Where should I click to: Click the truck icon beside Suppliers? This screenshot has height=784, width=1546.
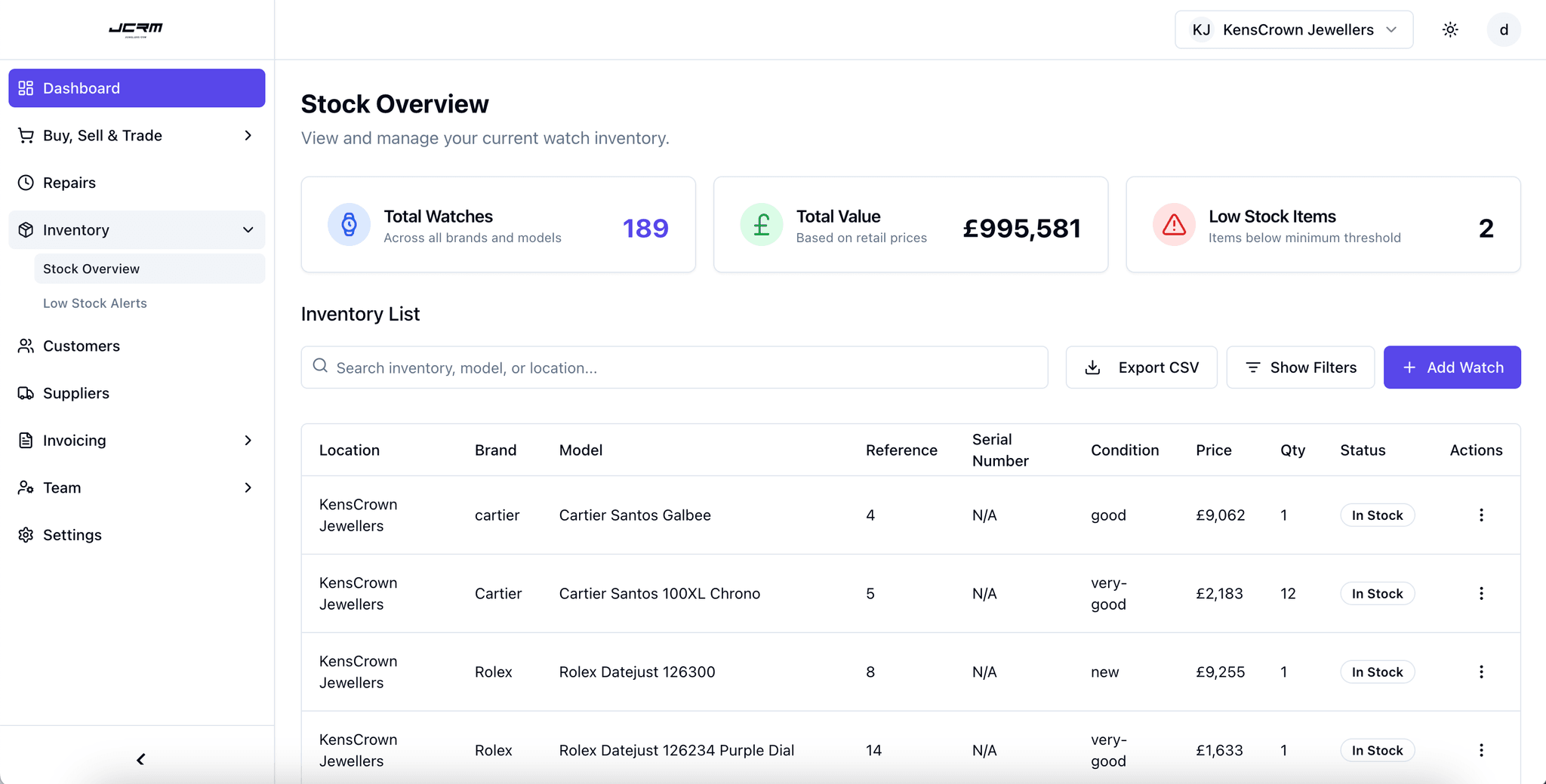[26, 393]
